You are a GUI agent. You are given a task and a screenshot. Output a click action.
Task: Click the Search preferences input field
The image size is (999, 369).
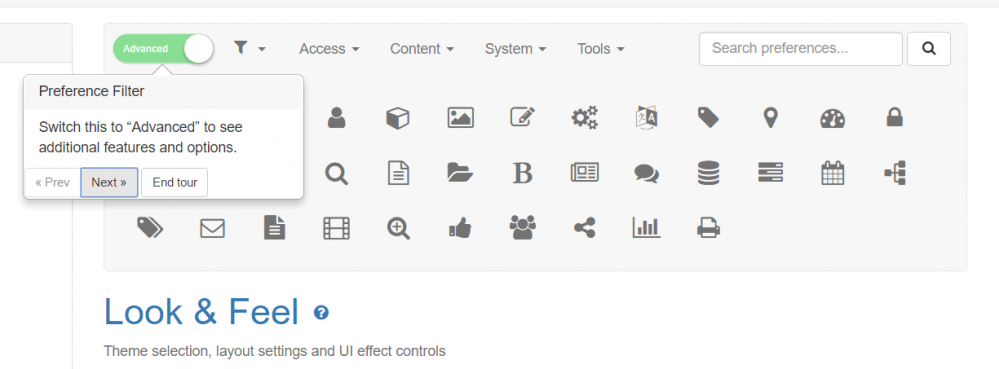point(800,48)
